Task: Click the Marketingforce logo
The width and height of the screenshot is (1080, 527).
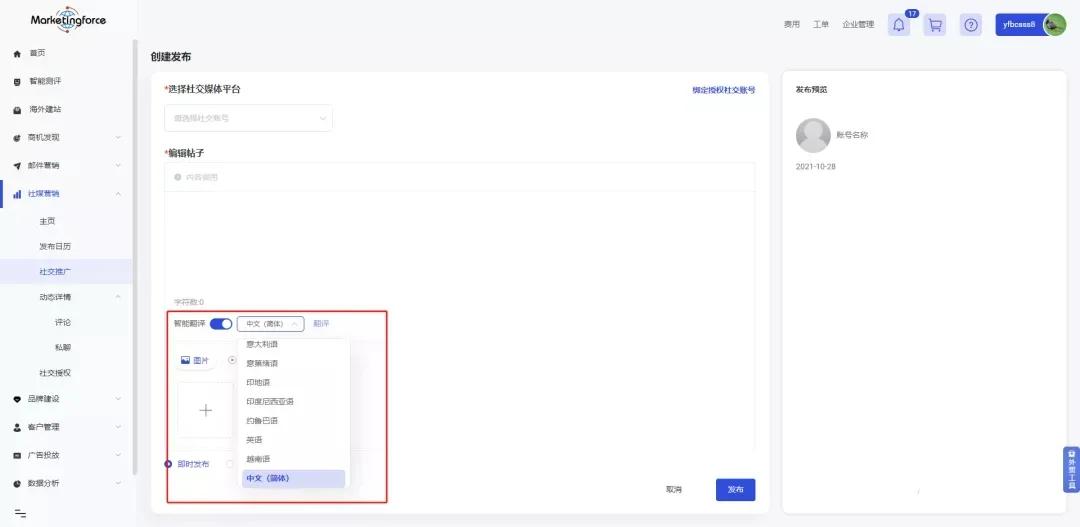Action: click(x=68, y=20)
